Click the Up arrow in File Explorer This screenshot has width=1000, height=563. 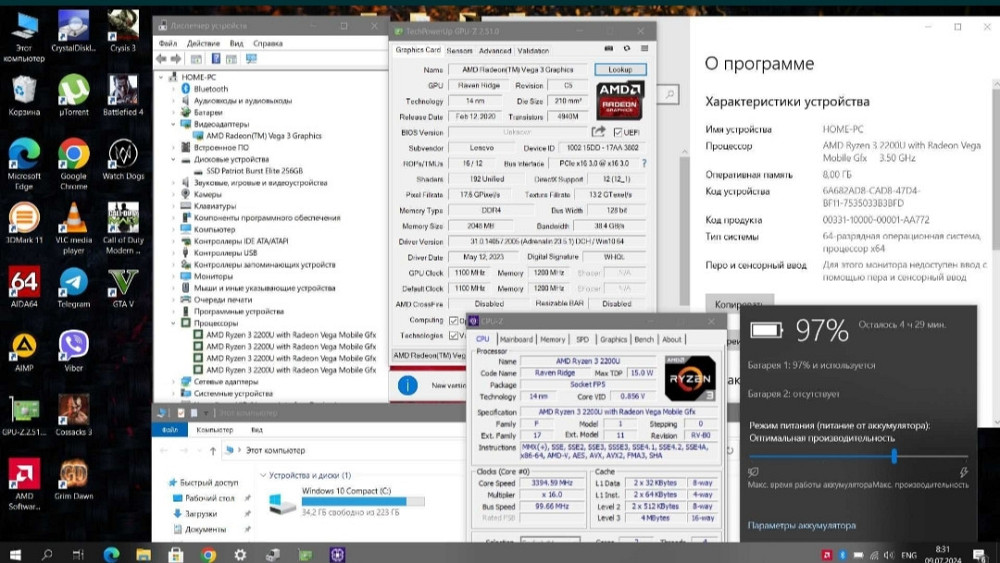[x=212, y=451]
